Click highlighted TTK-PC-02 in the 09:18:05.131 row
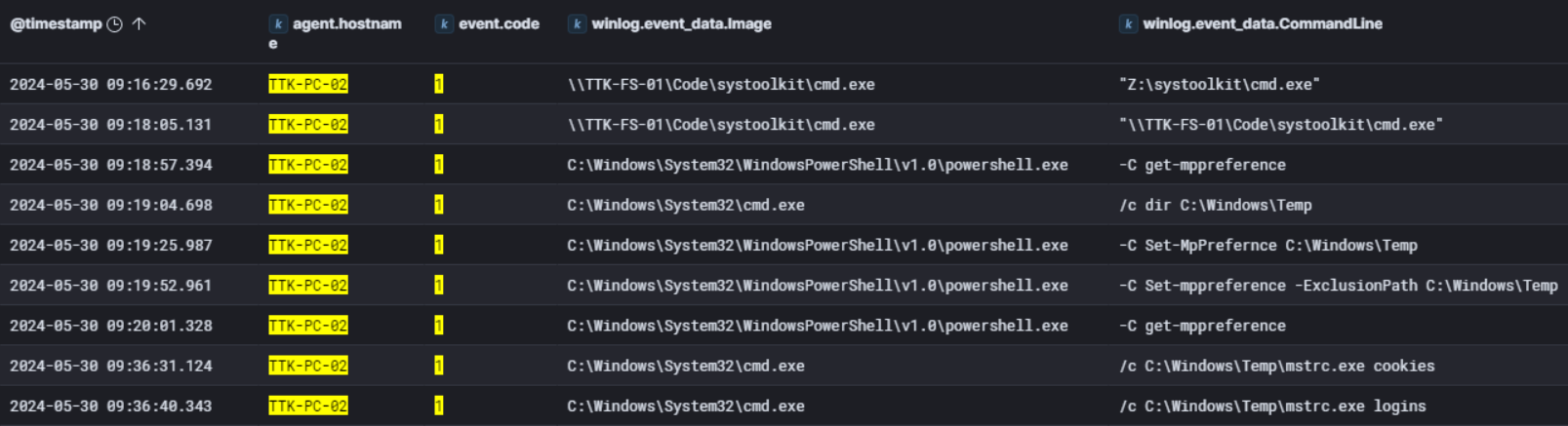 tap(307, 125)
